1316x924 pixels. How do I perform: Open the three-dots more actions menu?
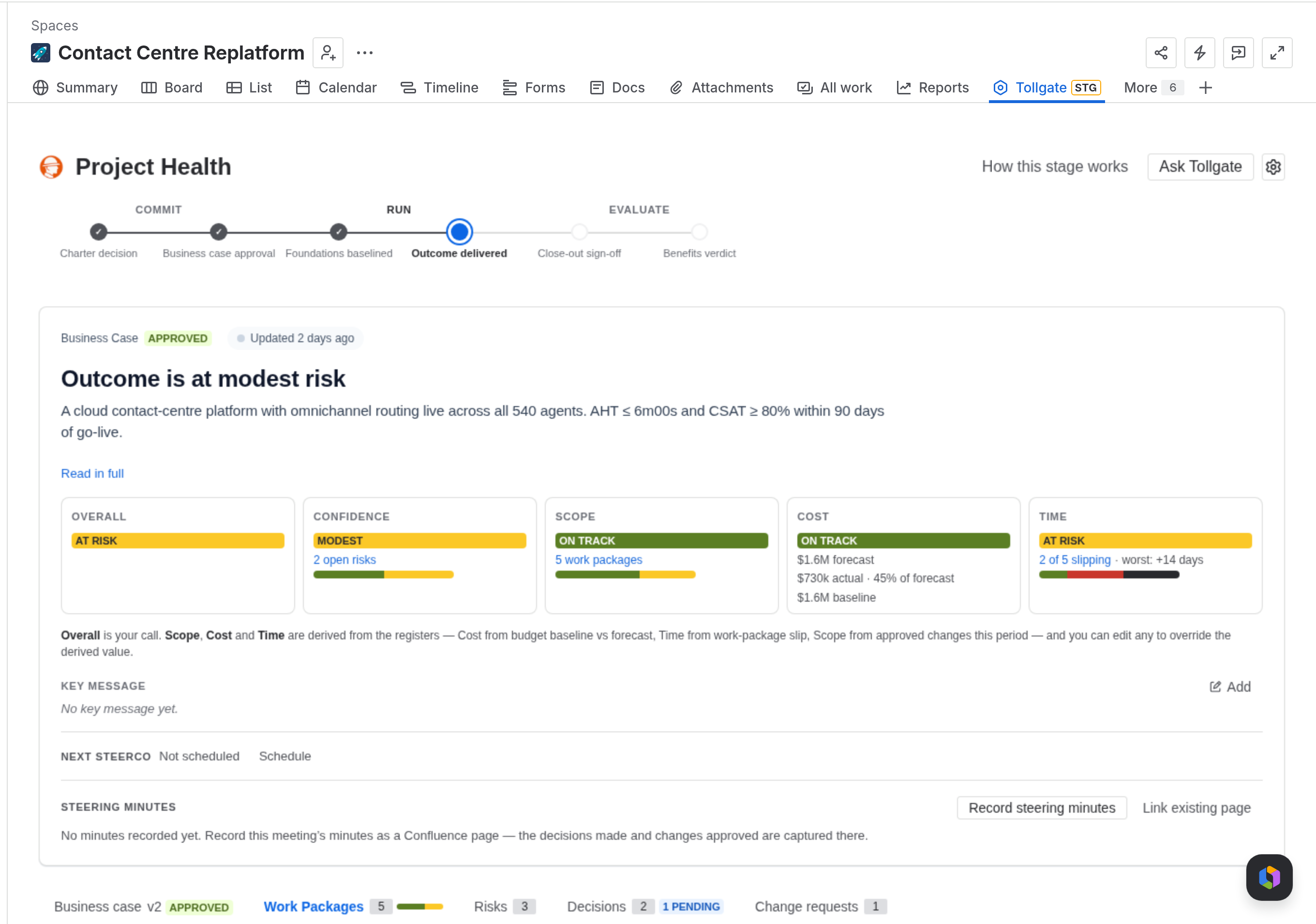(x=364, y=53)
